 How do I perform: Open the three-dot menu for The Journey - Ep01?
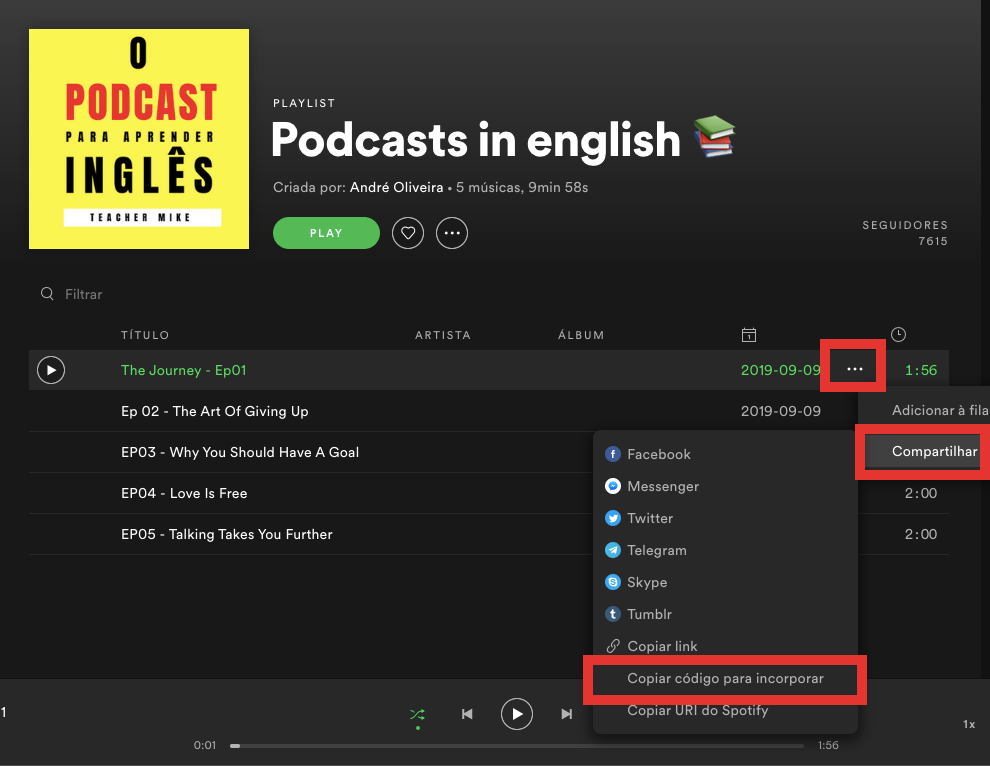point(854,369)
